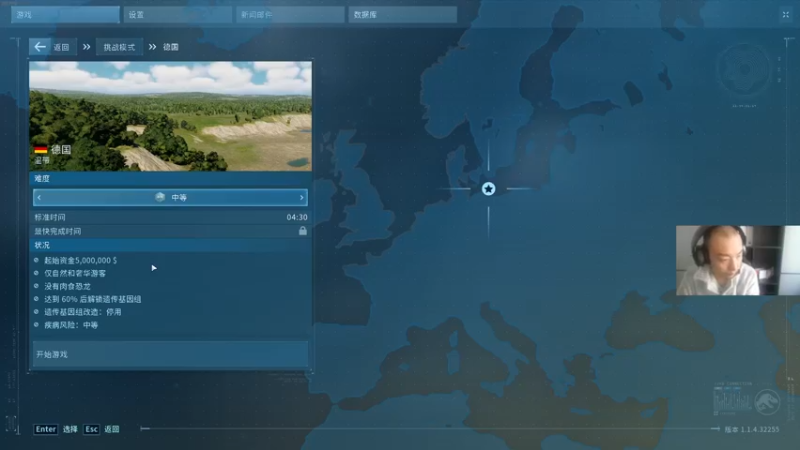The height and width of the screenshot is (450, 800).
Task: Decrease difficulty with the left arrow
Action: (x=39, y=197)
